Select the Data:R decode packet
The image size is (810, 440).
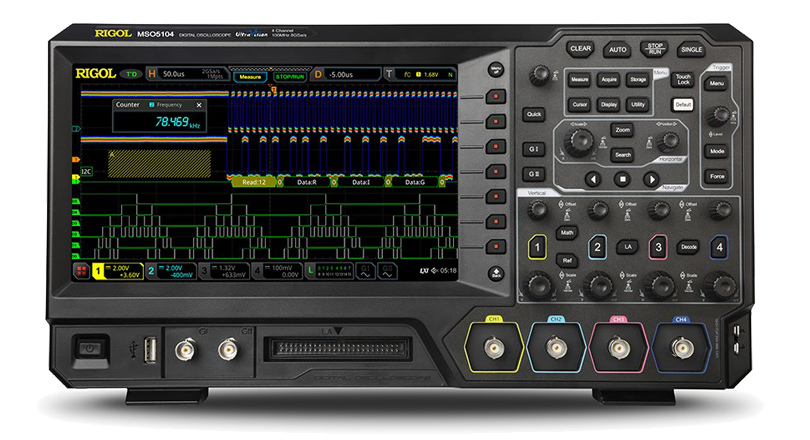point(307,182)
